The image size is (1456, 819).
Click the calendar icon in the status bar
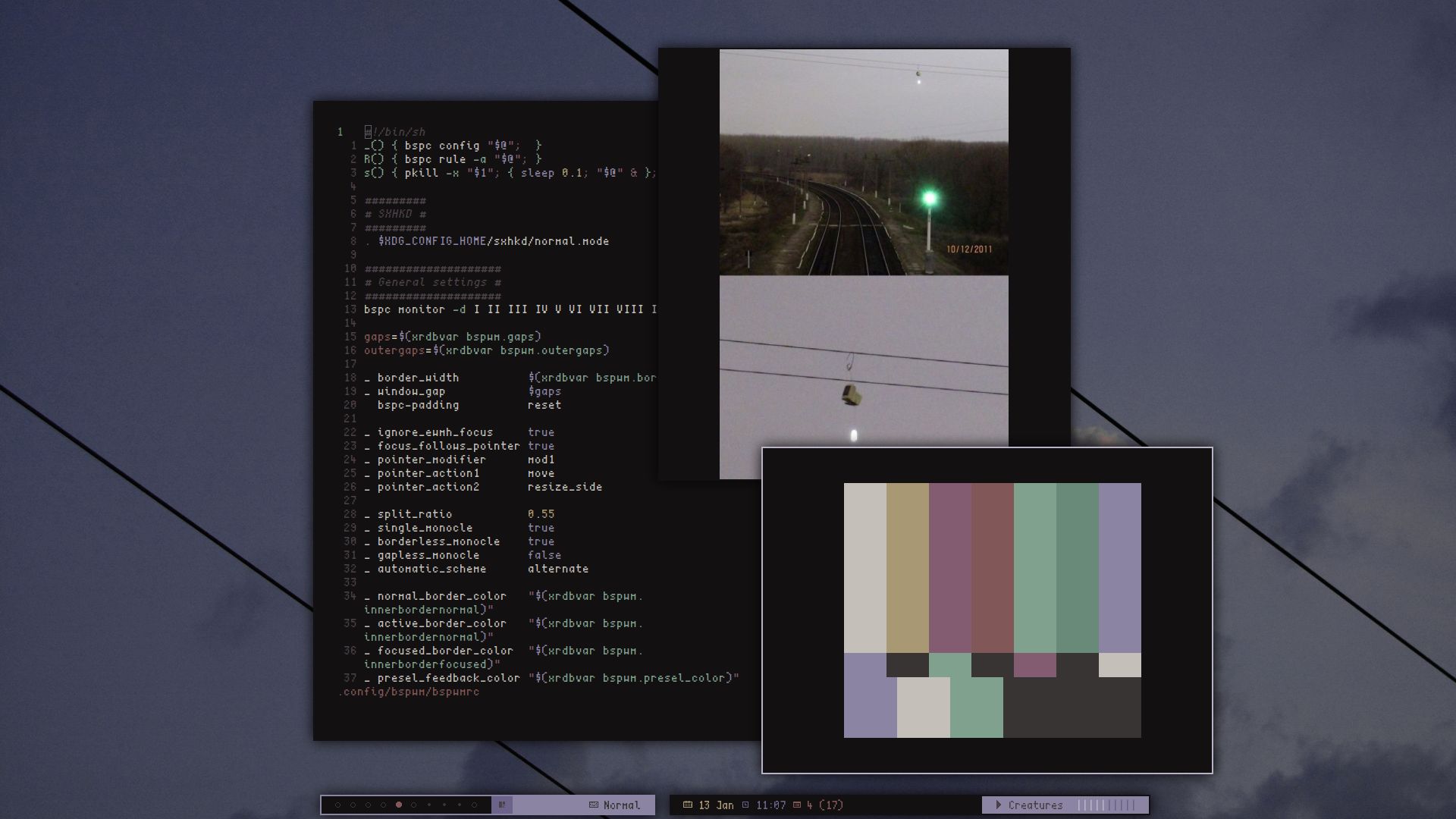tap(688, 805)
